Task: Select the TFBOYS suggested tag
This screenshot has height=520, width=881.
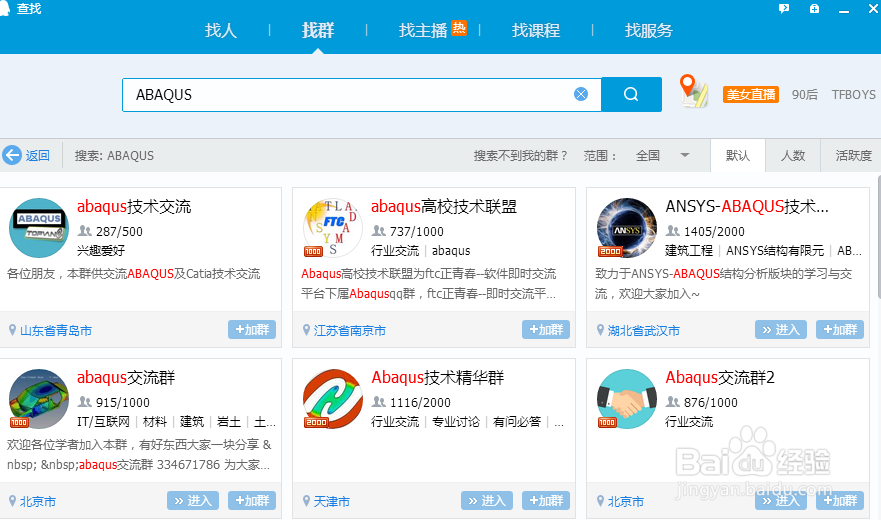Action: tap(853, 94)
